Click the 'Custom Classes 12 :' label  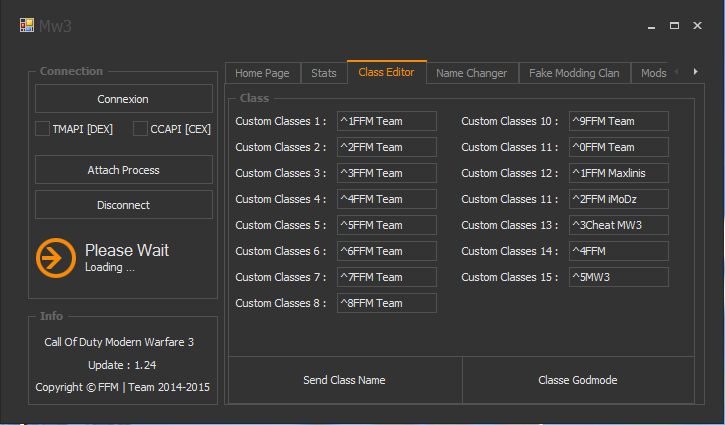point(510,173)
